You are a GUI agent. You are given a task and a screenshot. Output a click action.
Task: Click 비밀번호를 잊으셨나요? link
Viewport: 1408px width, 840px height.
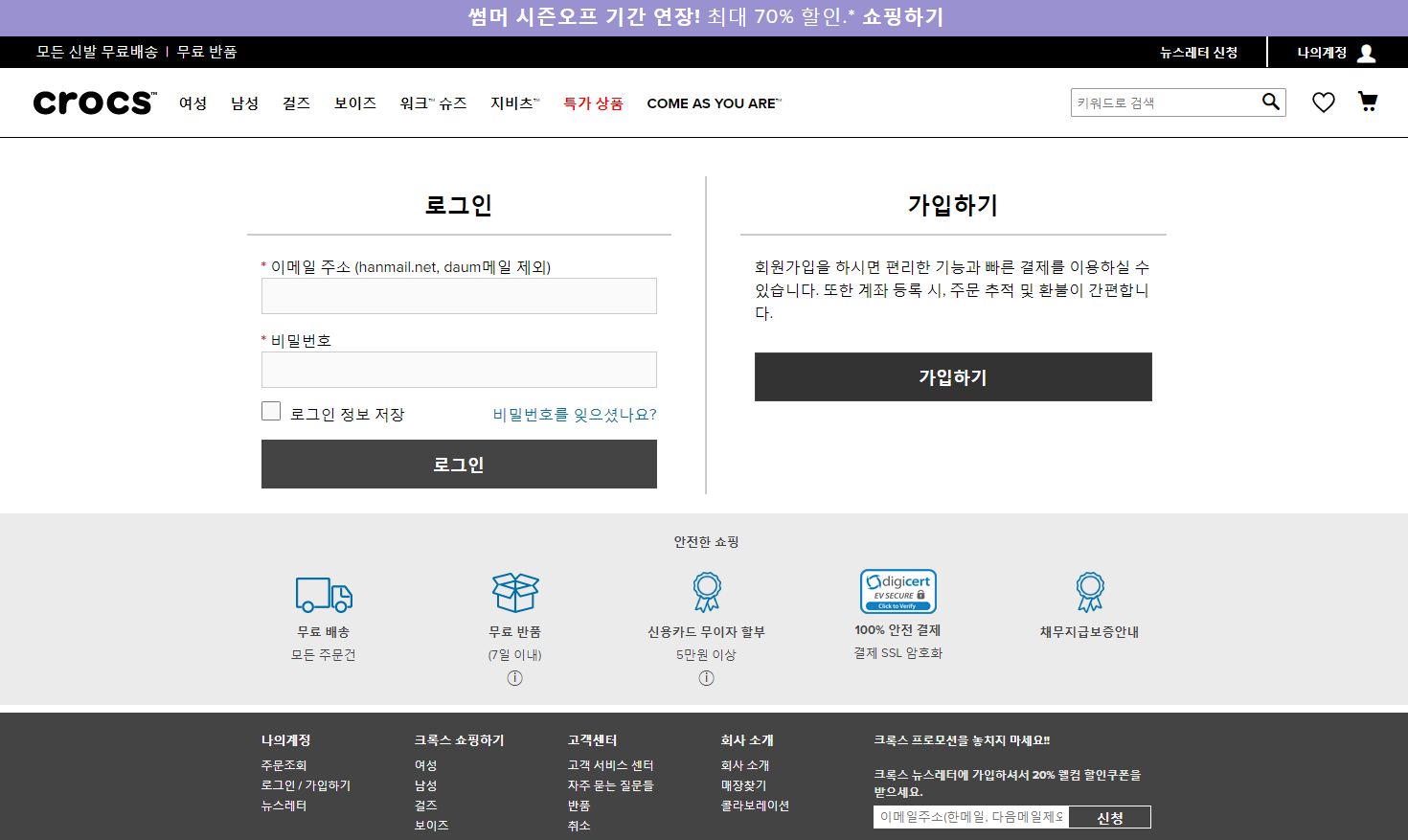[x=575, y=415]
